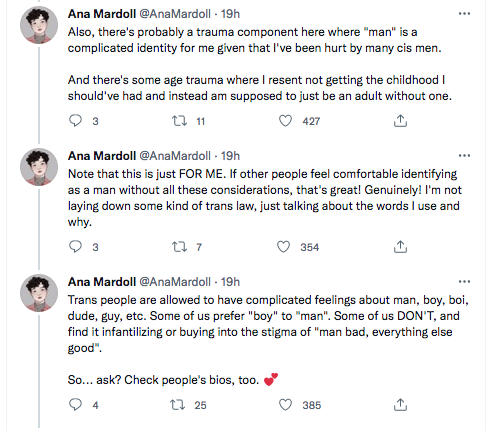Open Ana Mardoll avatar on third tweet
494x431 pixels.
(39, 293)
